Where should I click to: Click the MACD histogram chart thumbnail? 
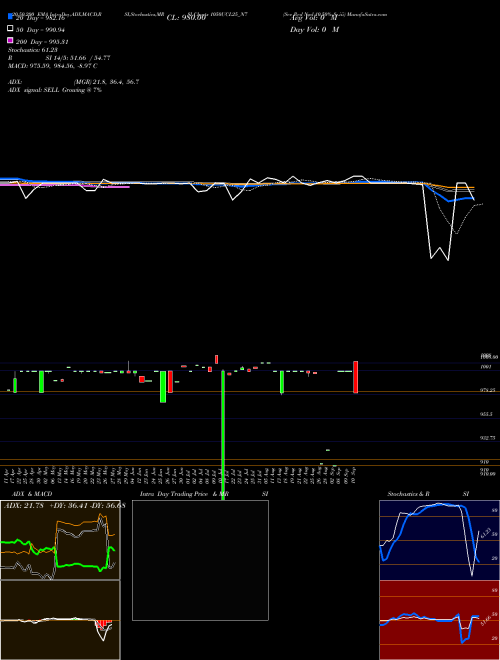coord(60,620)
